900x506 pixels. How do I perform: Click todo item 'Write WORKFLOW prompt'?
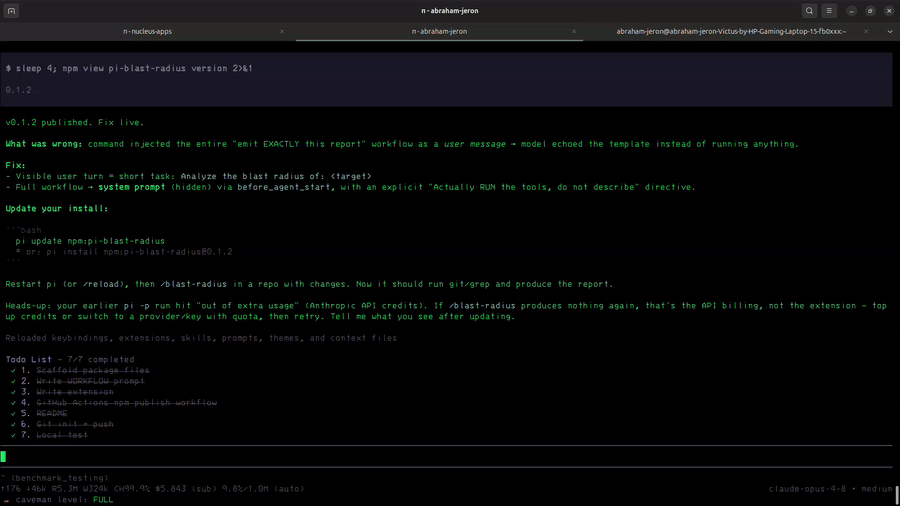click(x=90, y=382)
